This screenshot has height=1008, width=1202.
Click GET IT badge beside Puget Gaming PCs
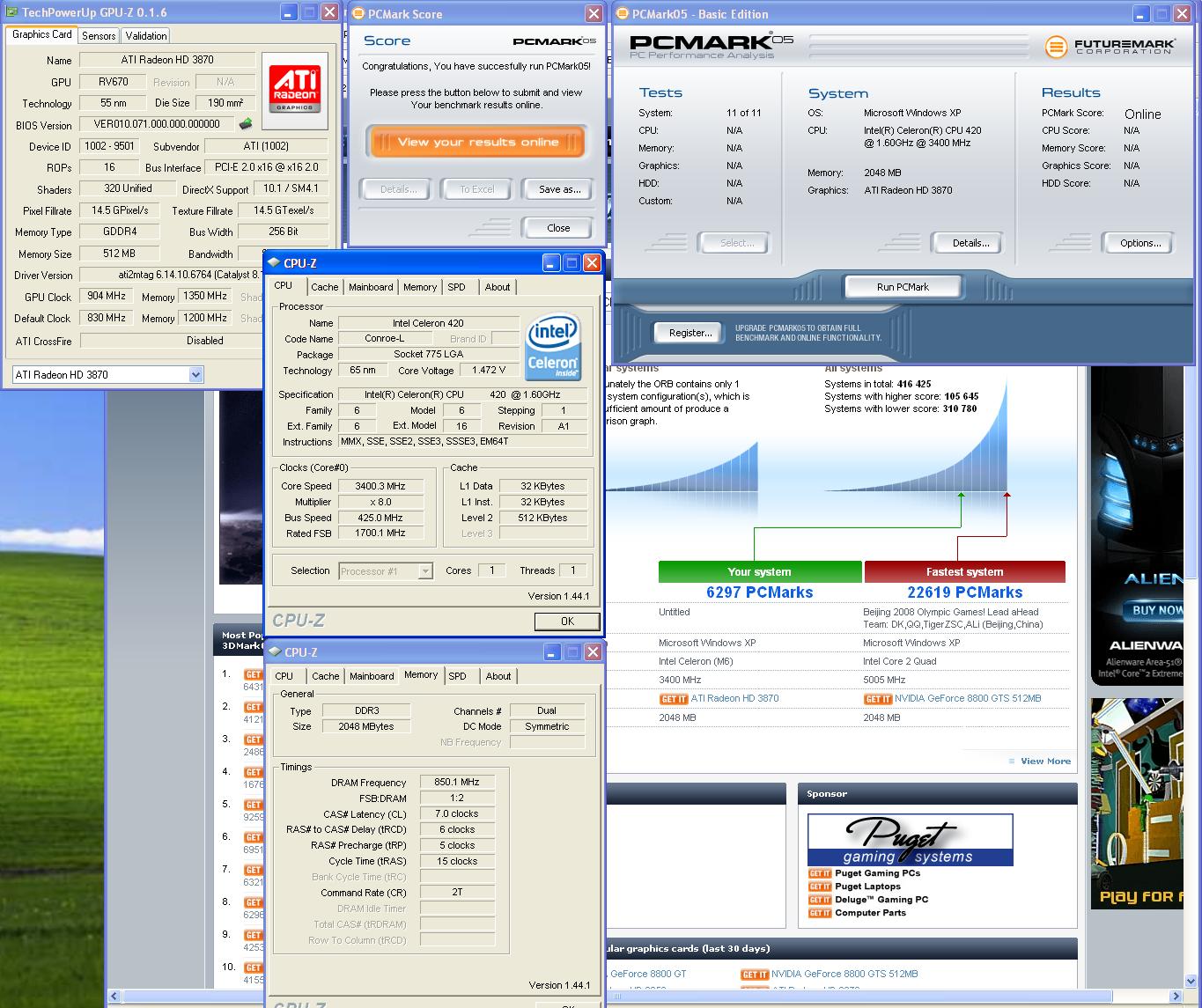(x=820, y=873)
